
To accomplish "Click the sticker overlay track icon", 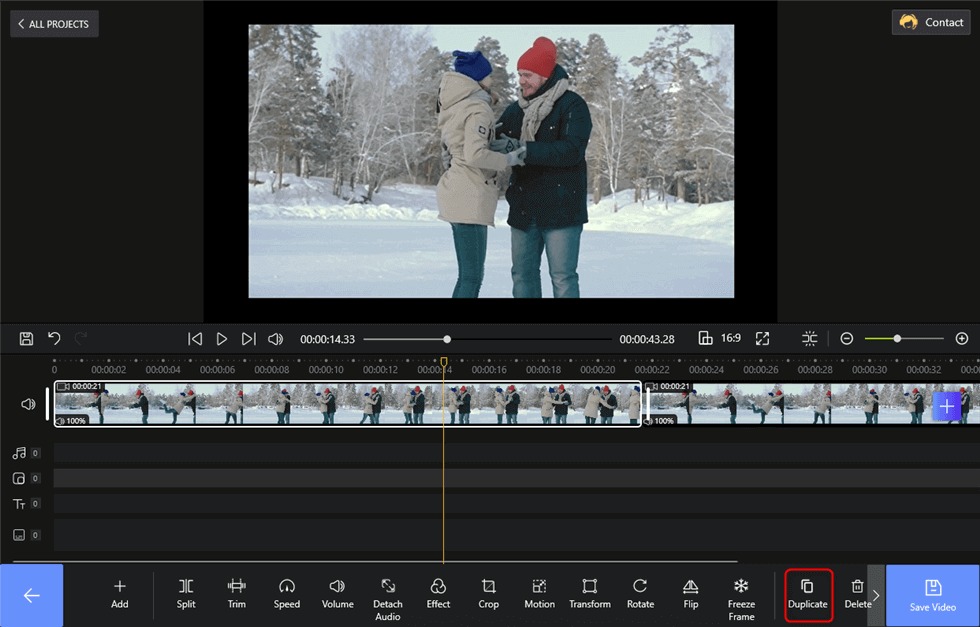I will pyautogui.click(x=19, y=478).
